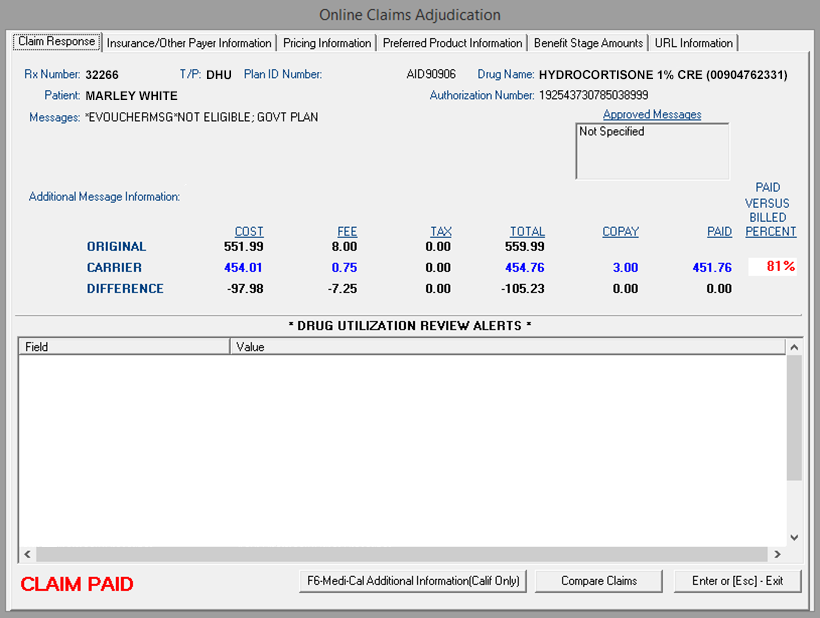820x618 pixels.
Task: Click the horizontal scrollbar track in alerts list
Action: [x=400, y=554]
